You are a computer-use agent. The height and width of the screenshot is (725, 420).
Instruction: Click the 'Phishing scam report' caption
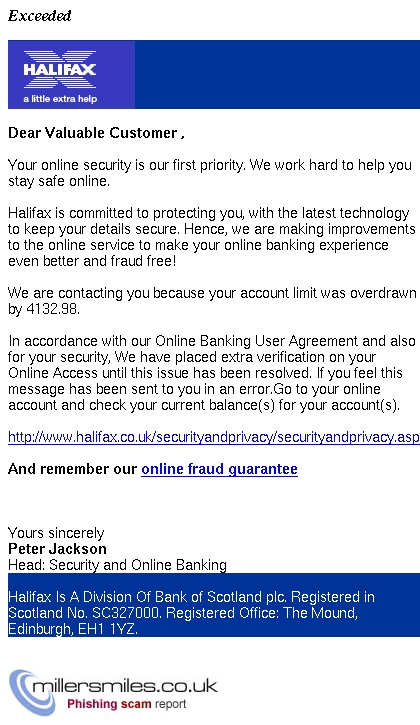(x=127, y=704)
